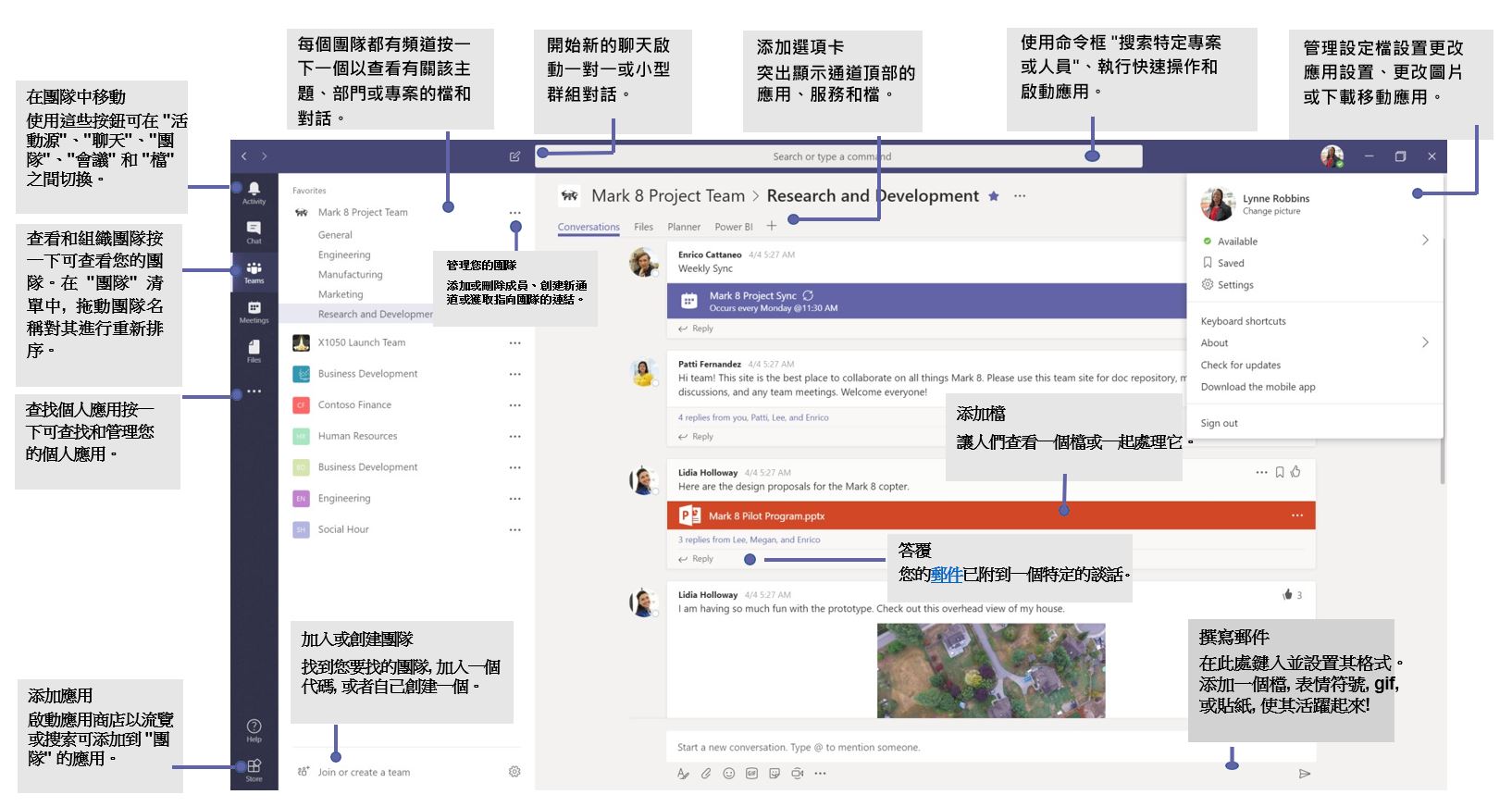Expand 3 replies from Lee, Megan, and Enrico
The height and width of the screenshot is (807, 1512).
coord(749,540)
